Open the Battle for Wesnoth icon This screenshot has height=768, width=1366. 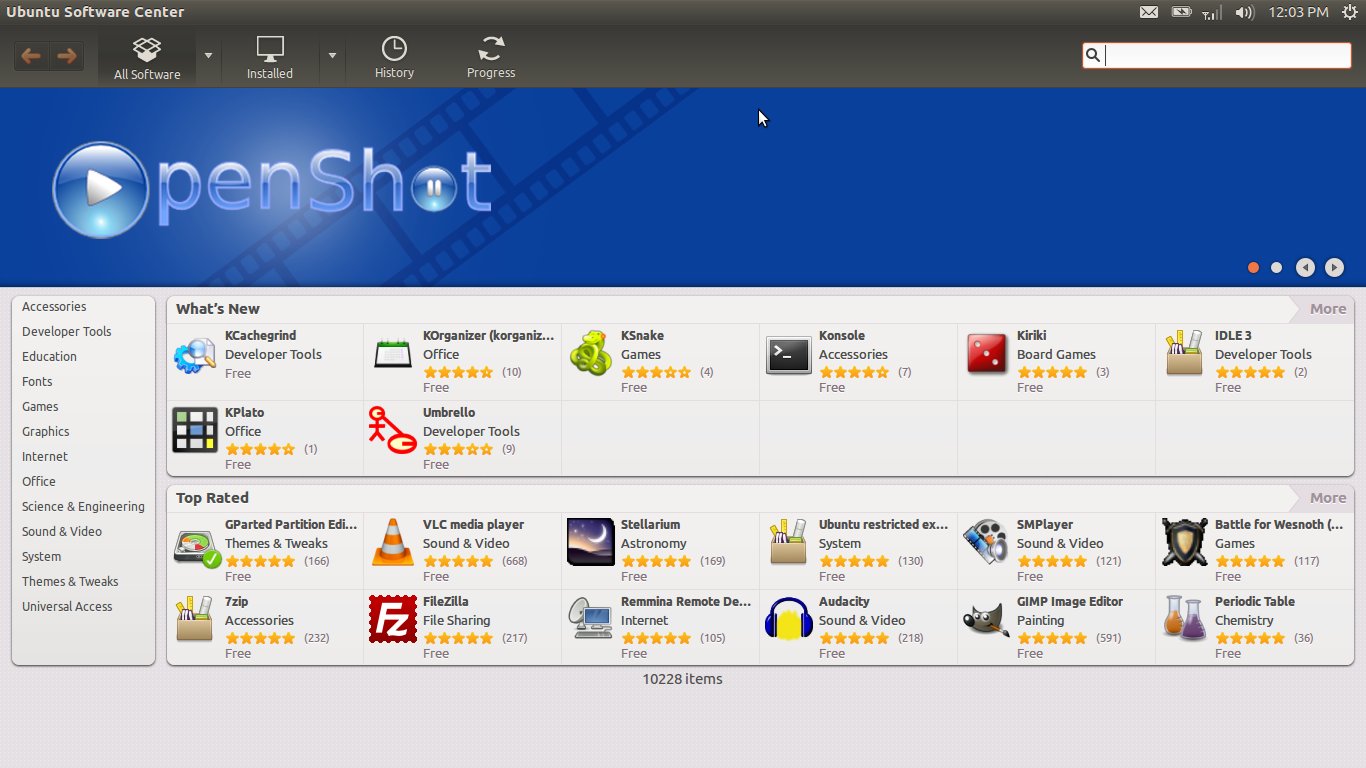click(1185, 543)
